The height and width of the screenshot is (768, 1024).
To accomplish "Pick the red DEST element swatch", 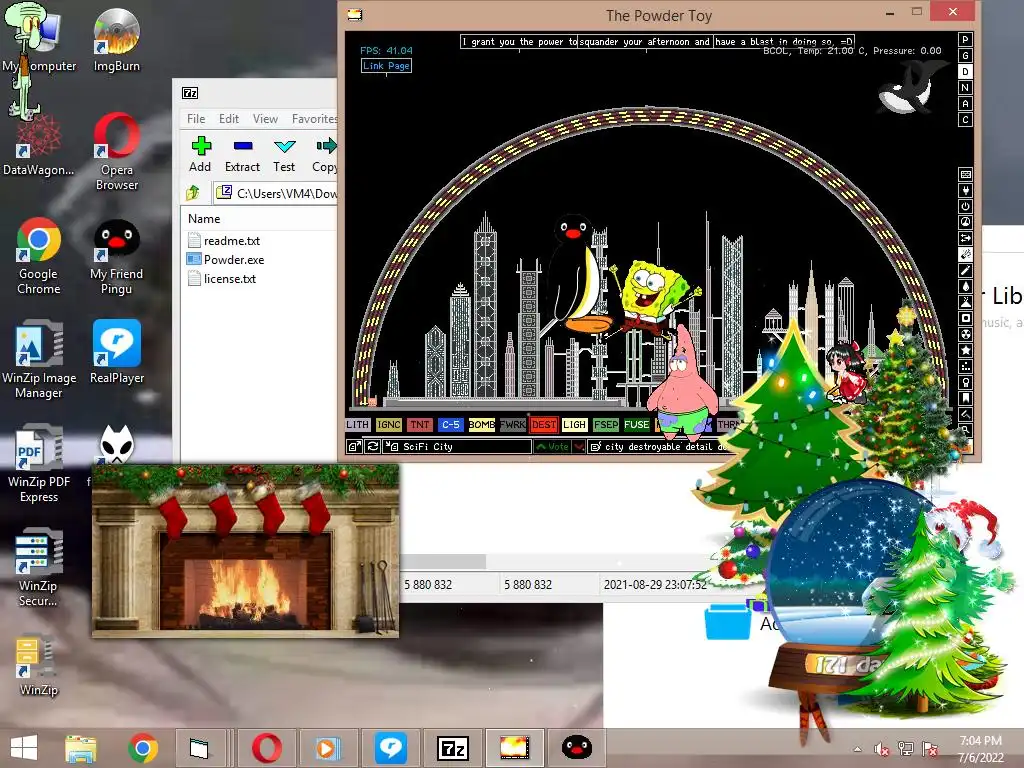I will point(543,424).
